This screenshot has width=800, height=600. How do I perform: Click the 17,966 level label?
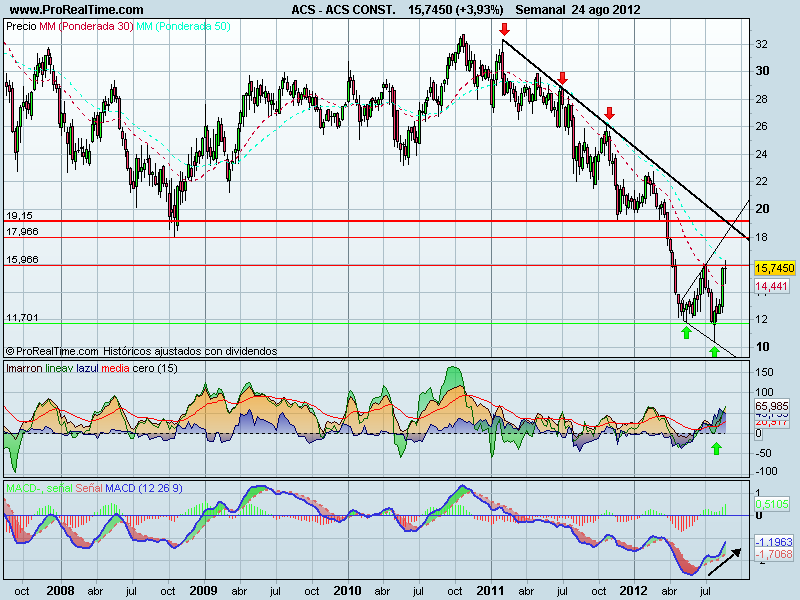coord(22,232)
